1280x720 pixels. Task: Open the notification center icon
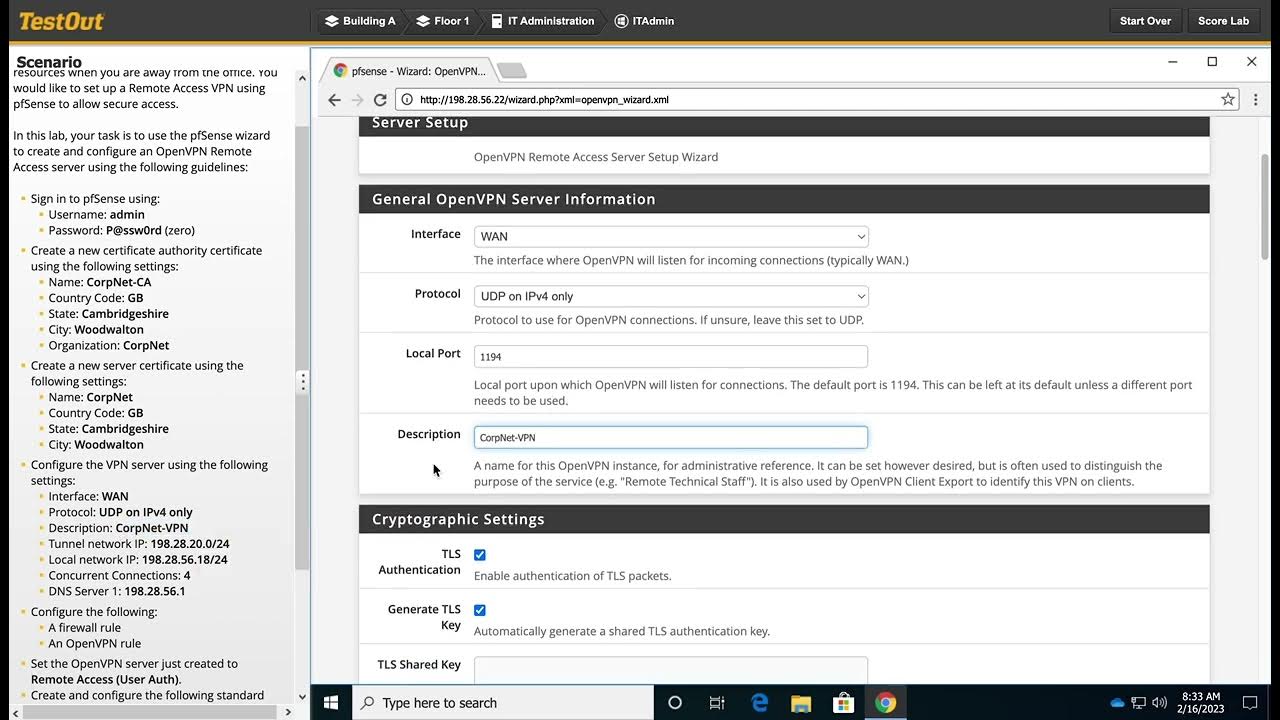(x=1250, y=703)
